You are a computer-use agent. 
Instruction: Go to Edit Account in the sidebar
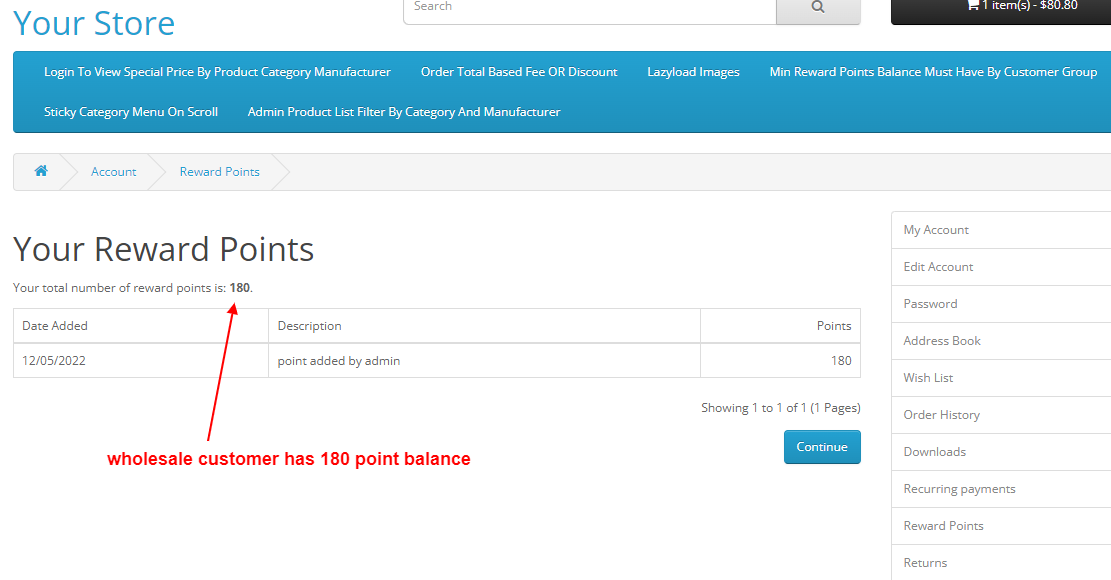pos(937,266)
